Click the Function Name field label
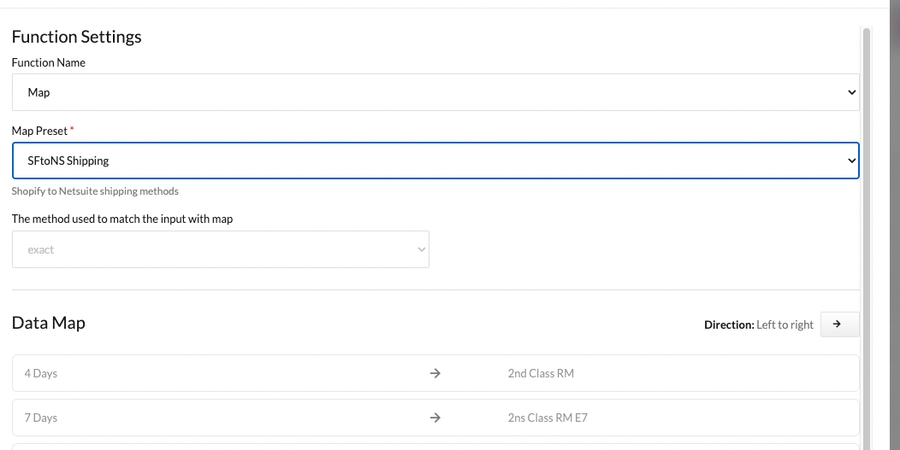900x450 pixels. coord(48,62)
